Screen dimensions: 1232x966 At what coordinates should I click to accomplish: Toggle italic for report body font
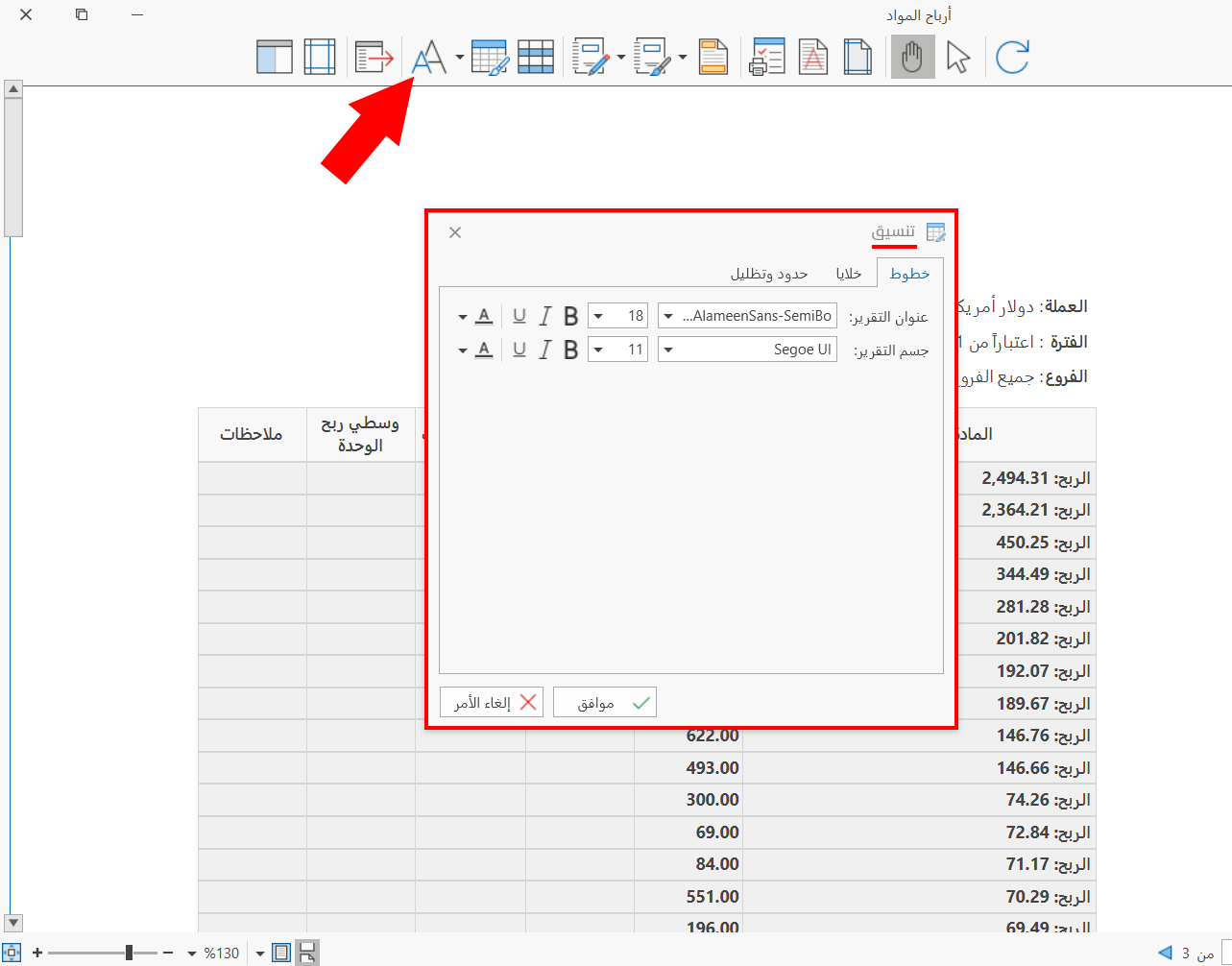point(544,350)
